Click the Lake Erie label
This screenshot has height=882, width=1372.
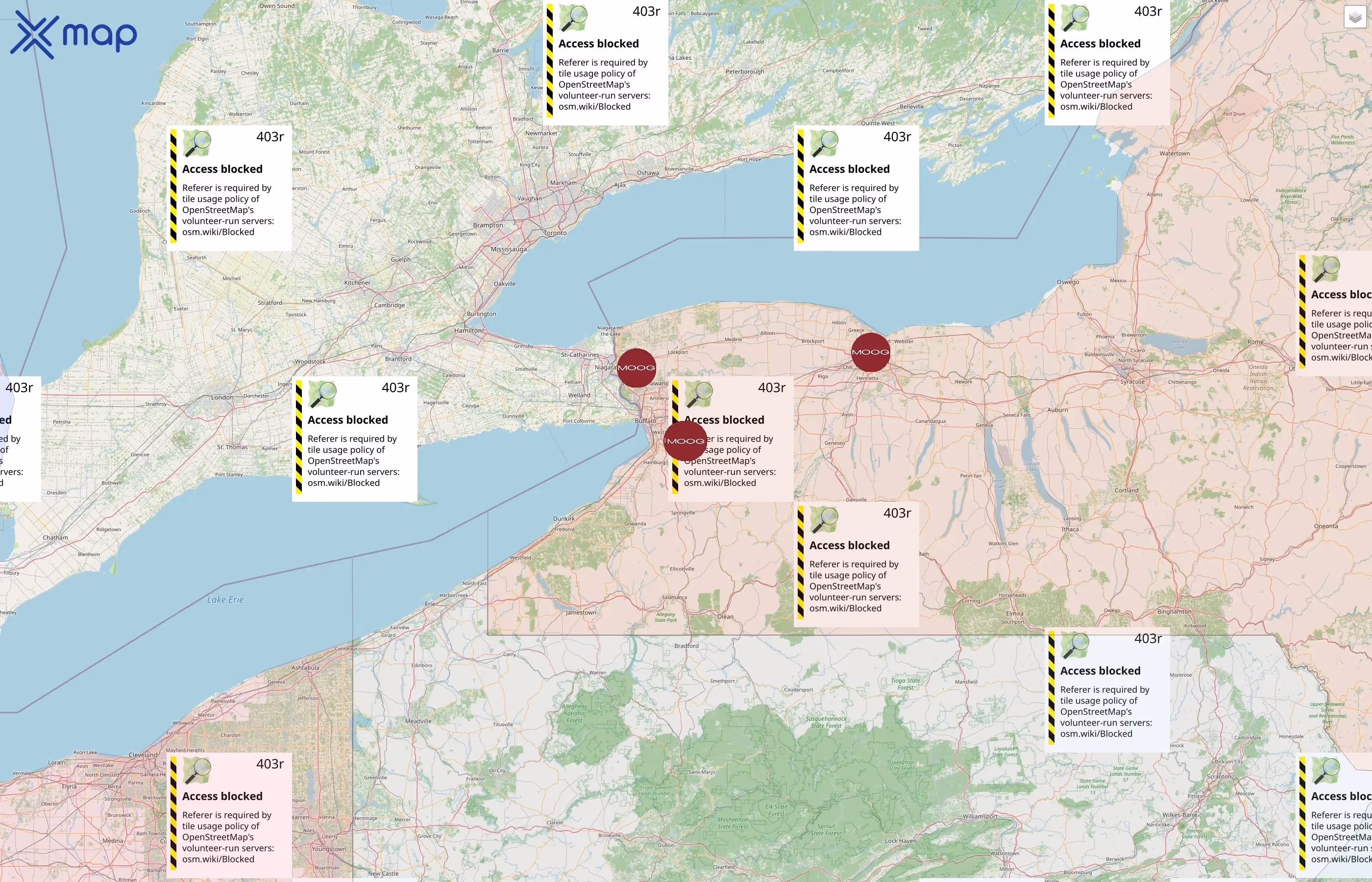click(225, 600)
